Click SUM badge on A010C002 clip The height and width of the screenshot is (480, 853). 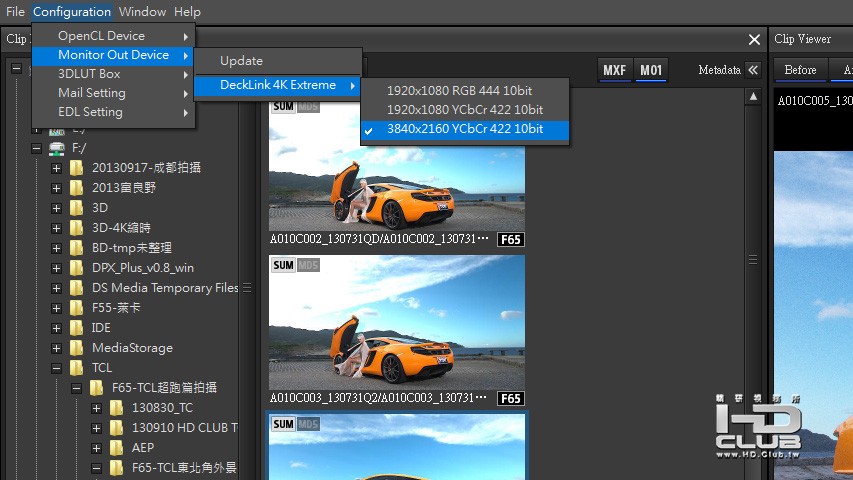283,106
